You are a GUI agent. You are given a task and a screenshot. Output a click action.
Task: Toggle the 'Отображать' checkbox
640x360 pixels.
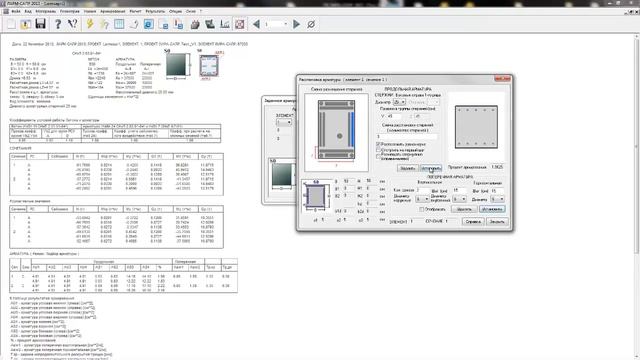(x=422, y=209)
